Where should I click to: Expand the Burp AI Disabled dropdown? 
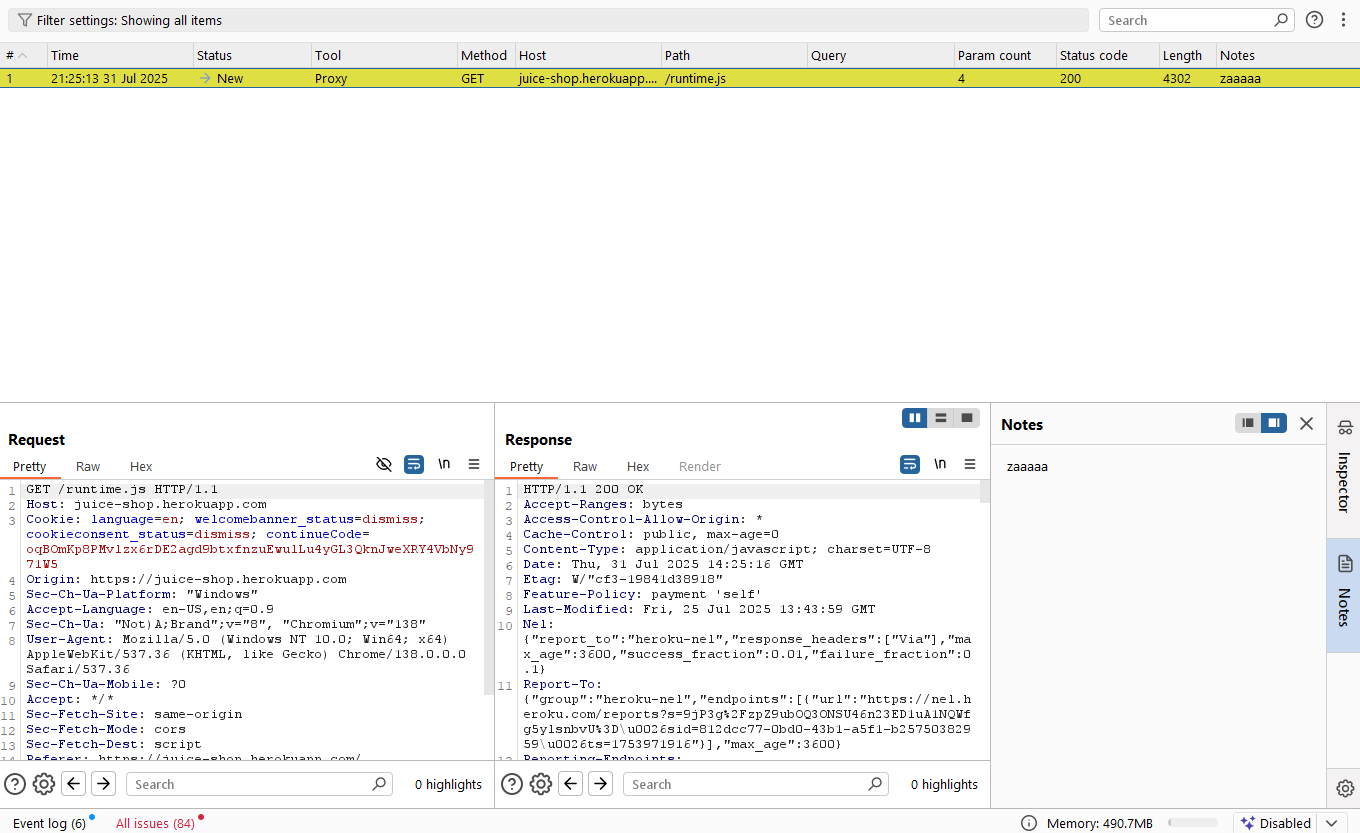point(1330,823)
